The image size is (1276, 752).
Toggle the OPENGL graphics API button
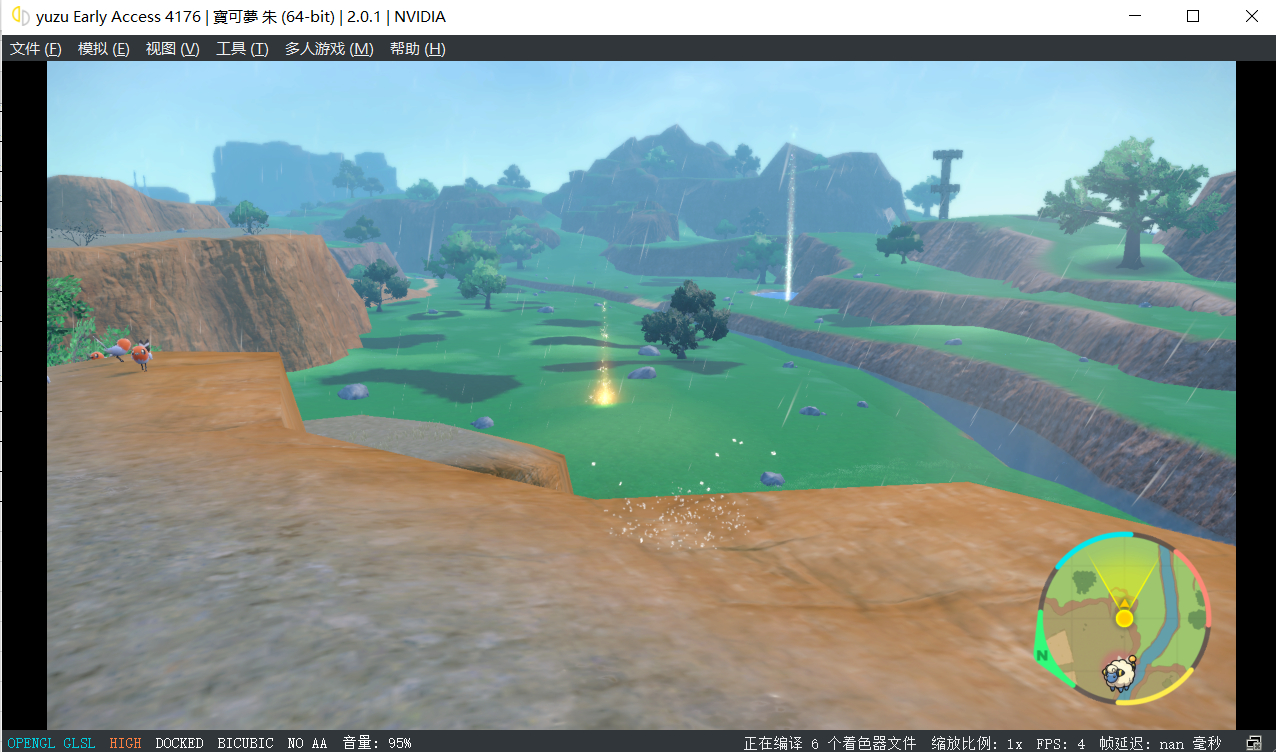click(32, 743)
